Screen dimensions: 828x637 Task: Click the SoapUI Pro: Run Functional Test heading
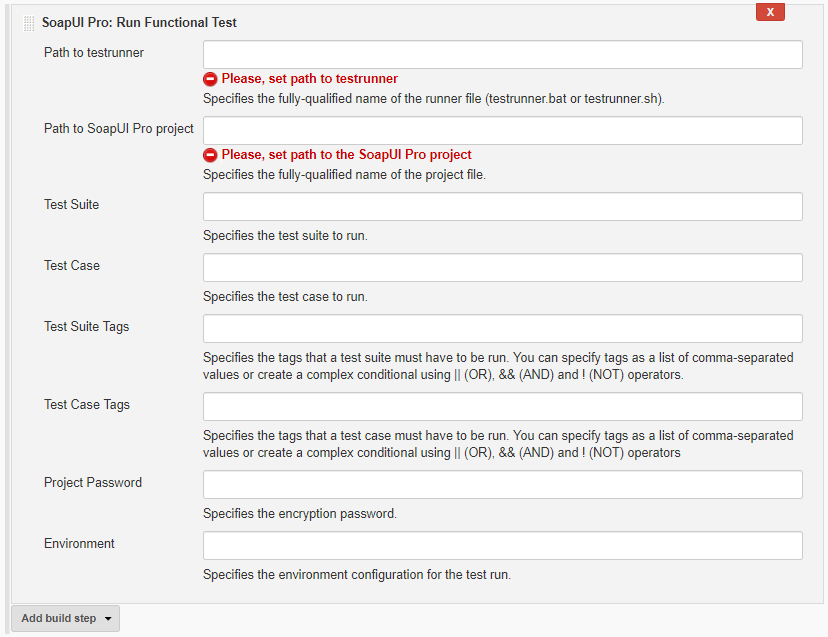click(139, 23)
